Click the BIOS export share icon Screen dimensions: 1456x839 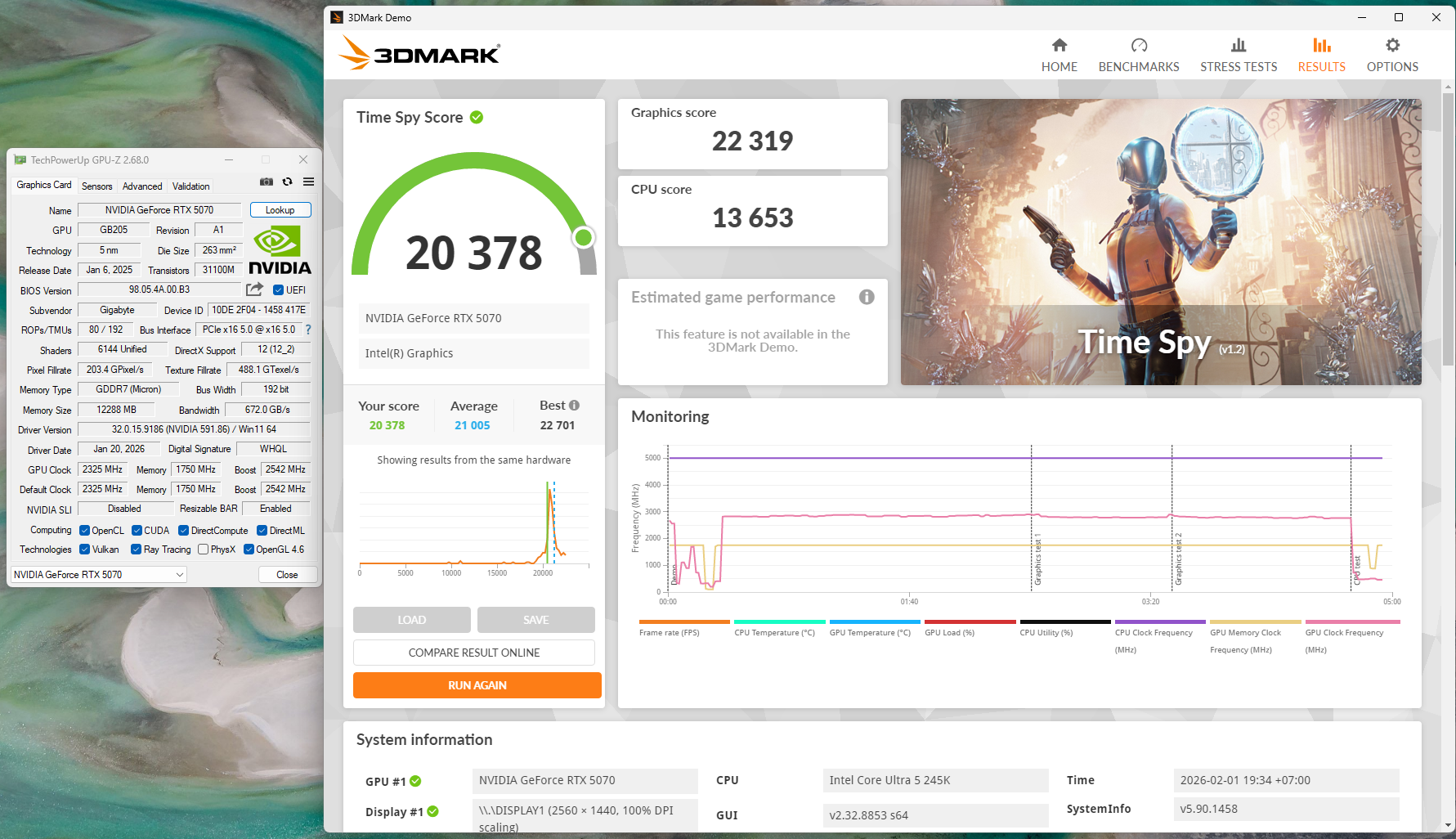point(255,289)
